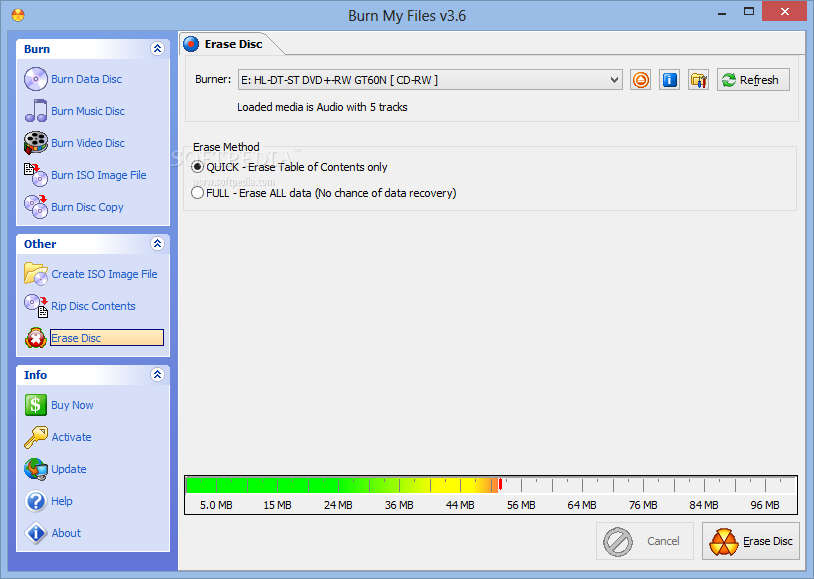Click the Burn Video Disc film reel icon
814x579 pixels.
tap(36, 143)
